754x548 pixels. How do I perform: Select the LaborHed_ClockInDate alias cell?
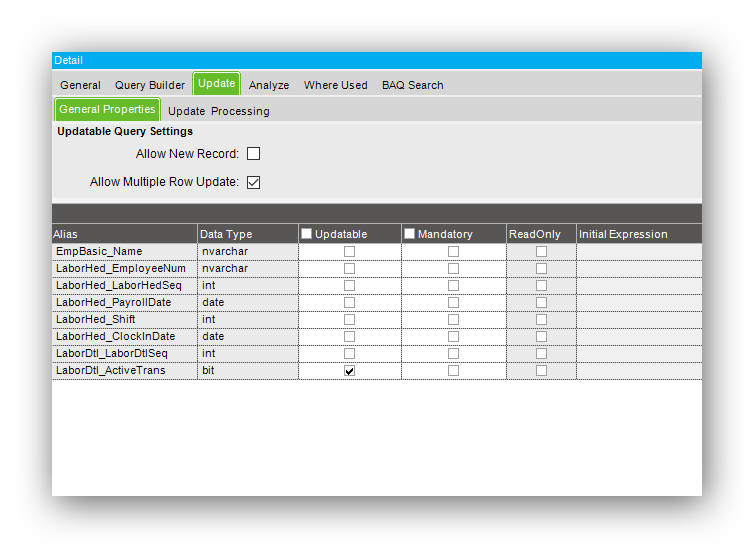click(x=125, y=336)
